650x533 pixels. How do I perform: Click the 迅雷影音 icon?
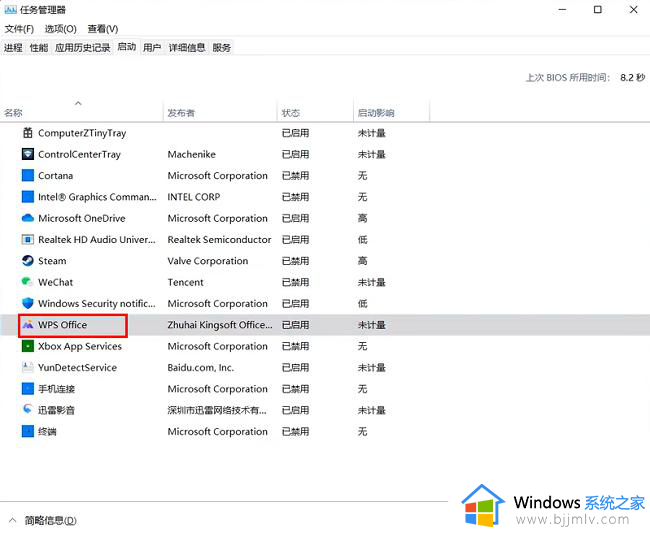(x=28, y=410)
